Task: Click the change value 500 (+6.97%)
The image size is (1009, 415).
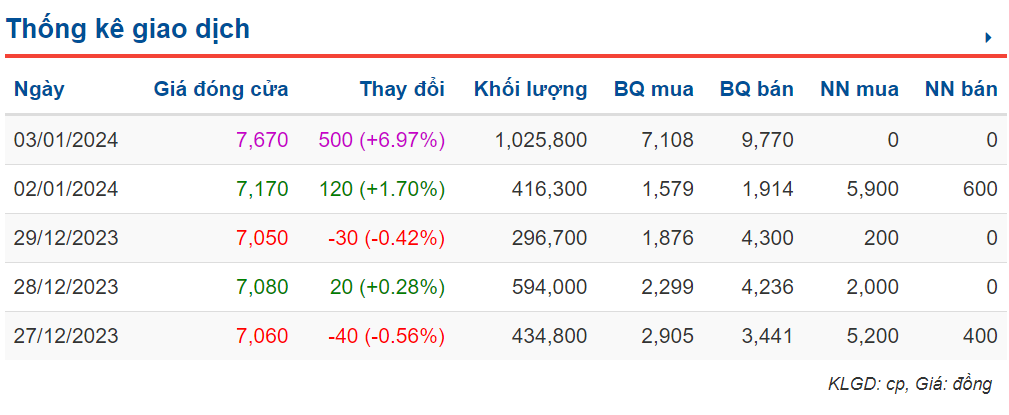Action: pos(381,140)
